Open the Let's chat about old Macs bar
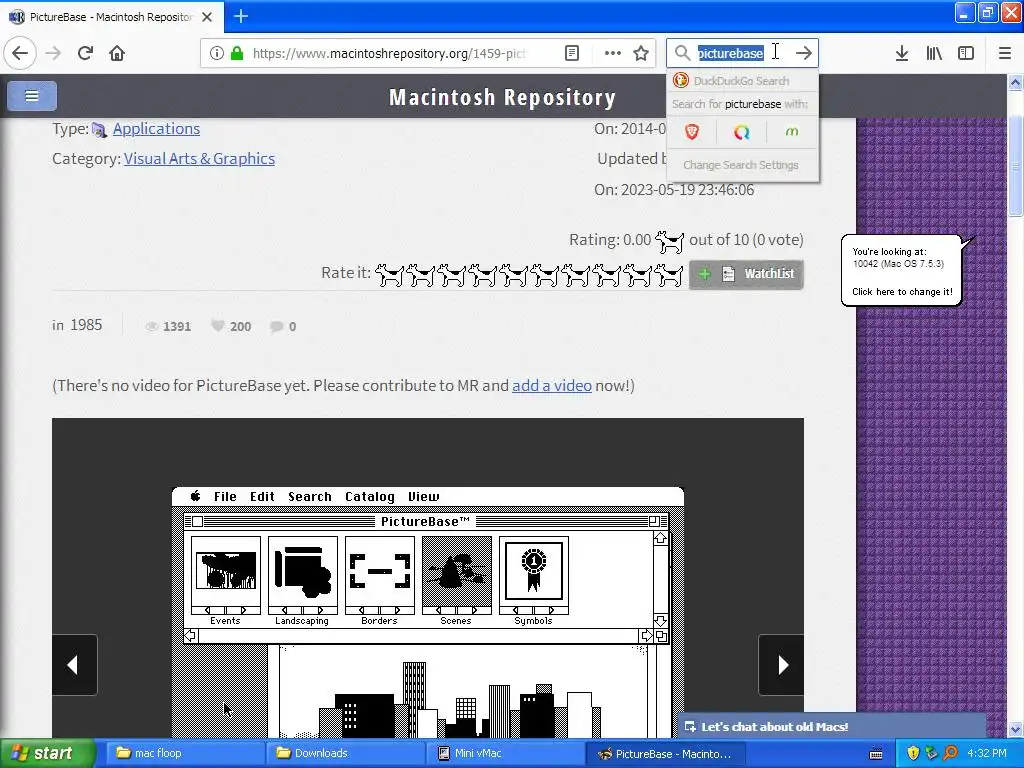Viewport: 1024px width, 768px height. pos(831,726)
